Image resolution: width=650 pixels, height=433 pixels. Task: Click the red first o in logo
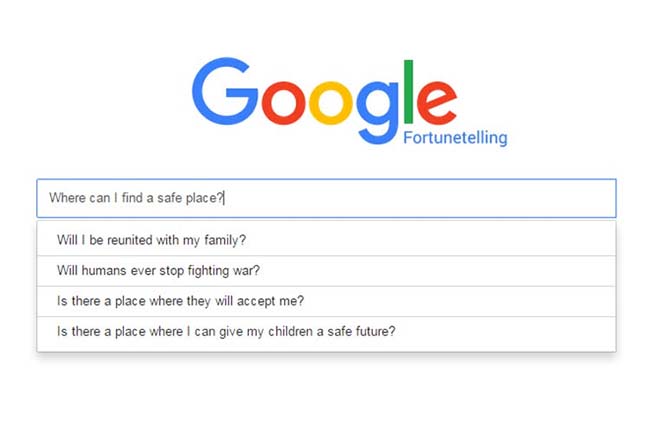284,103
